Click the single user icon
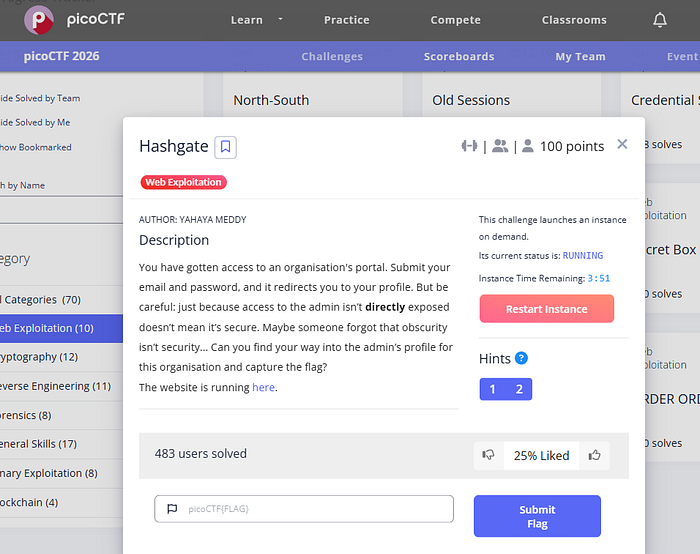This screenshot has width=700, height=554. tap(528, 146)
